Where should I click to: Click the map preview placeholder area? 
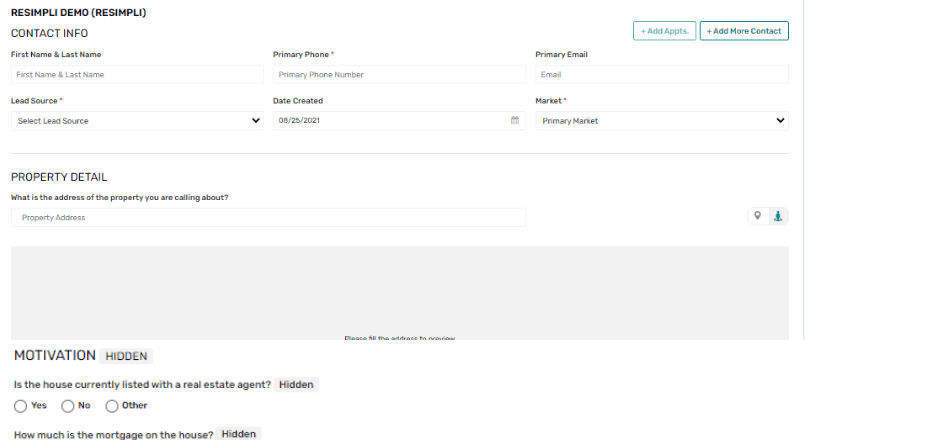(400, 293)
